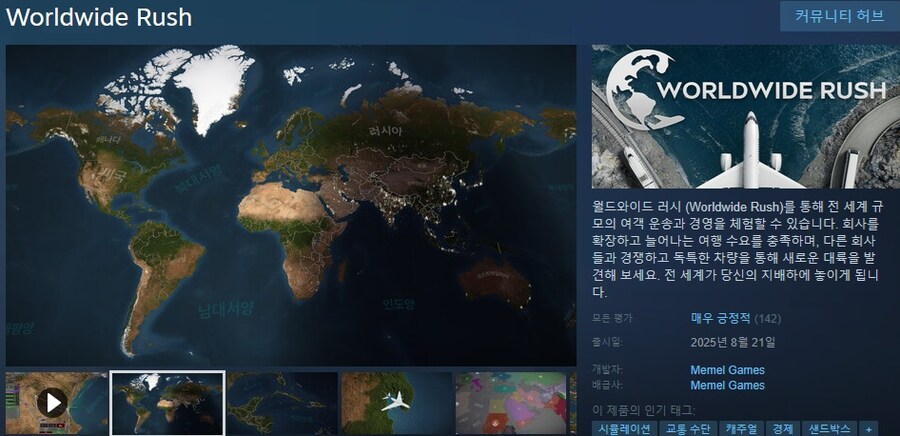Image resolution: width=900 pixels, height=436 pixels.
Task: Click the Worldwide Rush header capsule image
Action: (746, 116)
